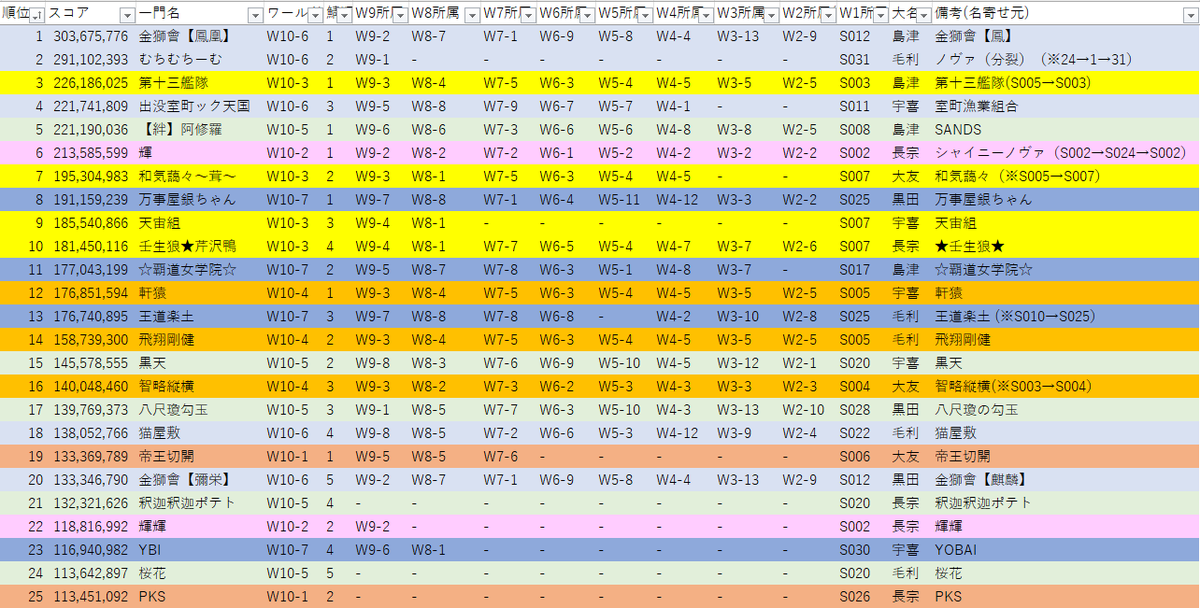Select the score cell 185,540,866

click(89, 222)
